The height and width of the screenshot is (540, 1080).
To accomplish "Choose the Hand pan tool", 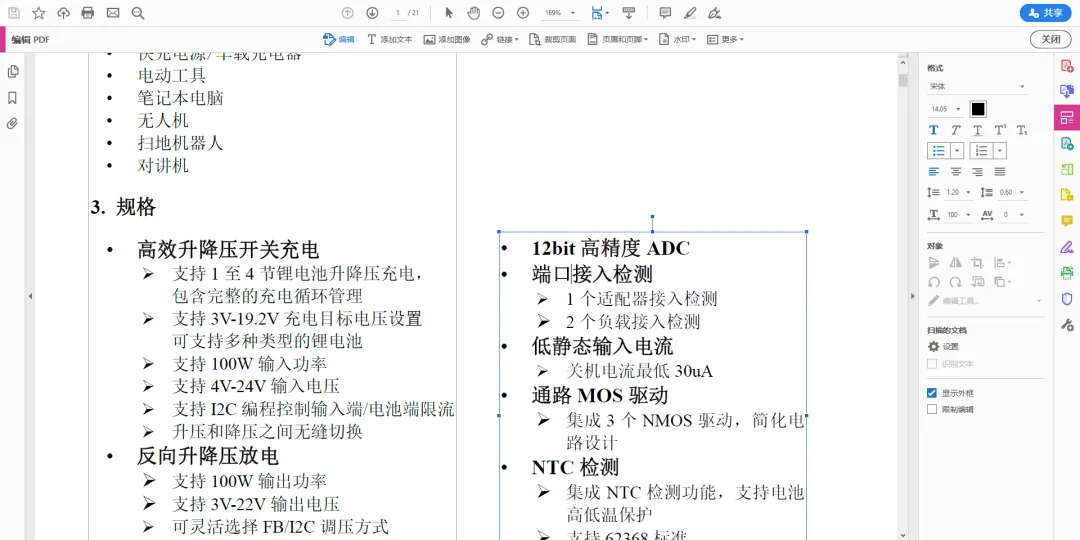I will [473, 12].
